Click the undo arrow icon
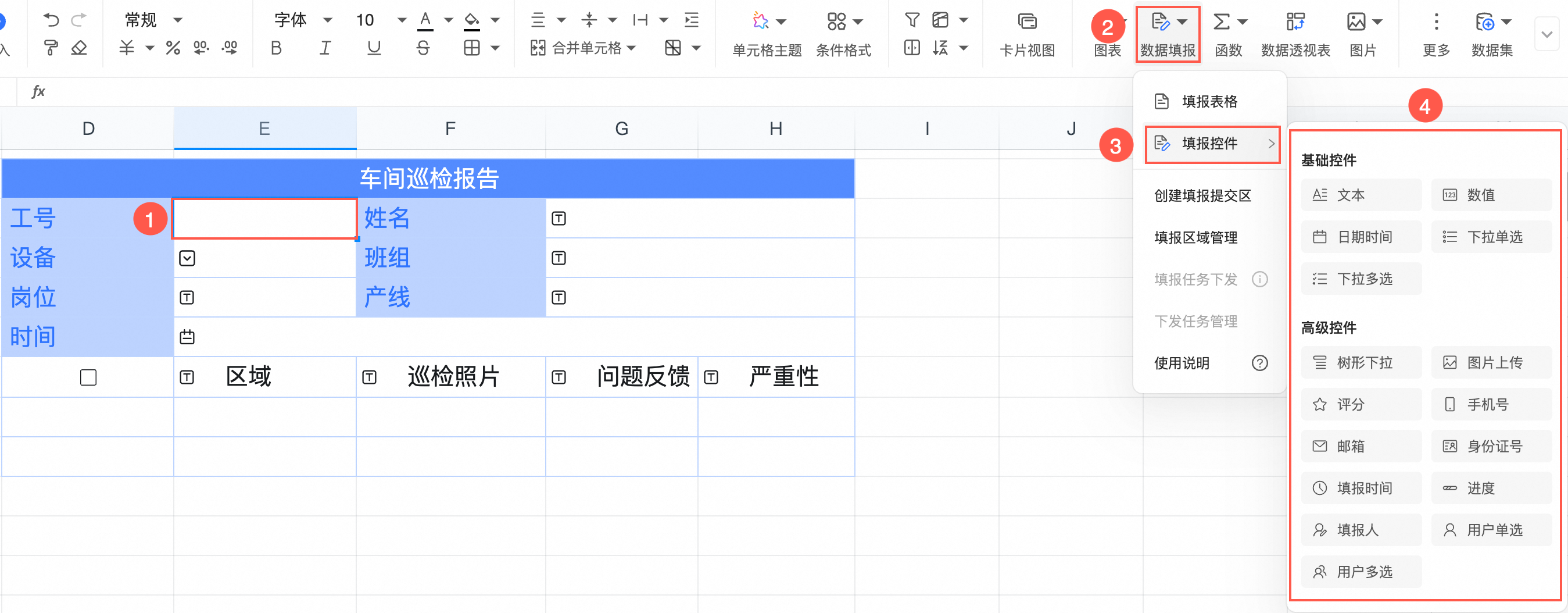This screenshot has height=613, width=1568. point(51,20)
